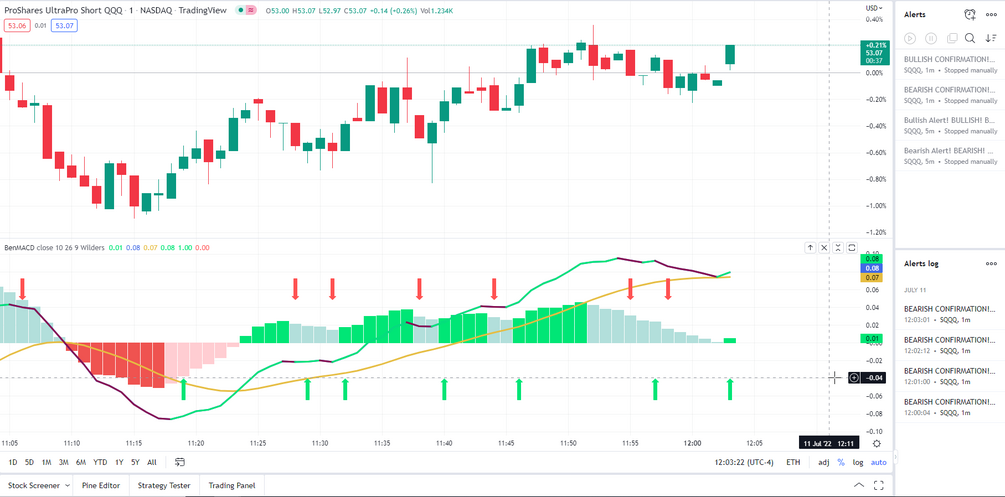Image resolution: width=1005 pixels, height=497 pixels.
Task: Click the green 0.01 histogram value tag
Action: [873, 338]
